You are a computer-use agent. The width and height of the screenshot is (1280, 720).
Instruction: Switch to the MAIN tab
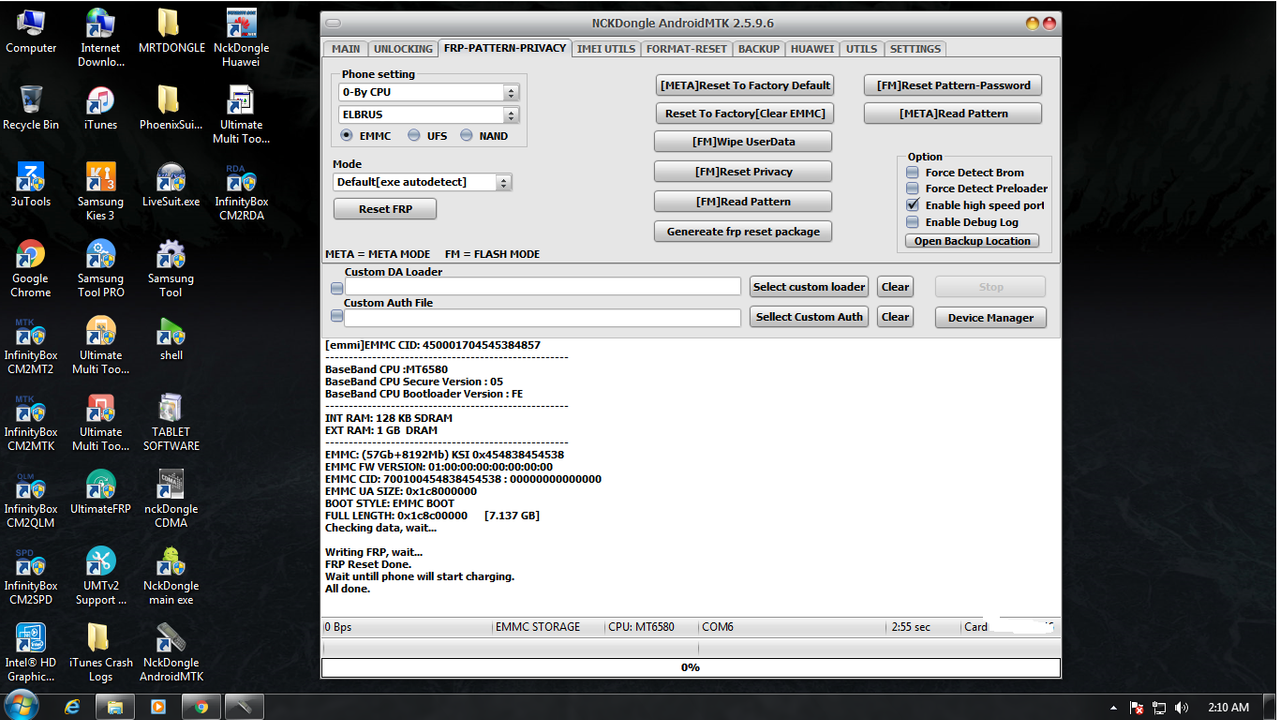[346, 48]
